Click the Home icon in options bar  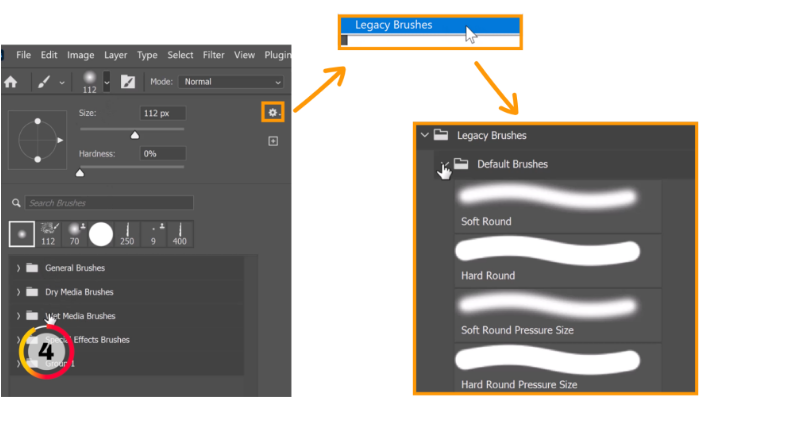pyautogui.click(x=11, y=82)
